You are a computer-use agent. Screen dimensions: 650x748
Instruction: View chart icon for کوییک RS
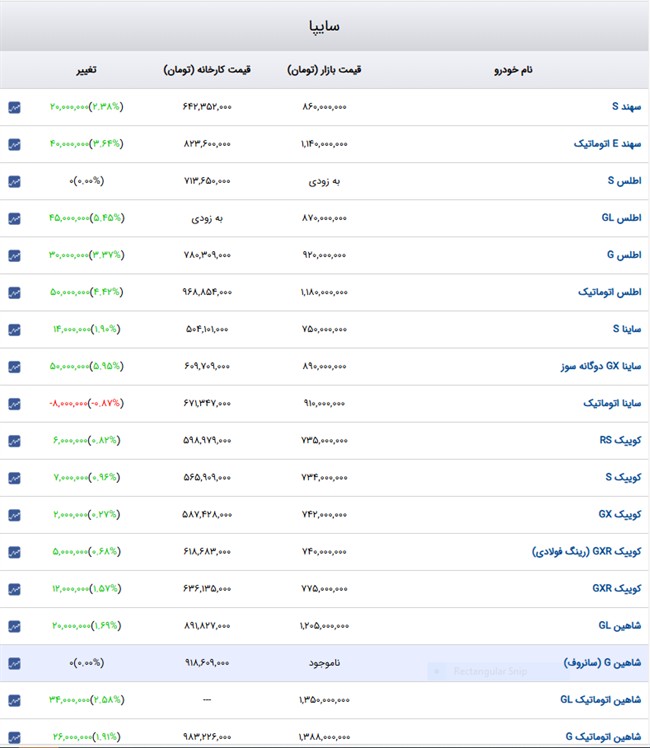pyautogui.click(x=14, y=440)
